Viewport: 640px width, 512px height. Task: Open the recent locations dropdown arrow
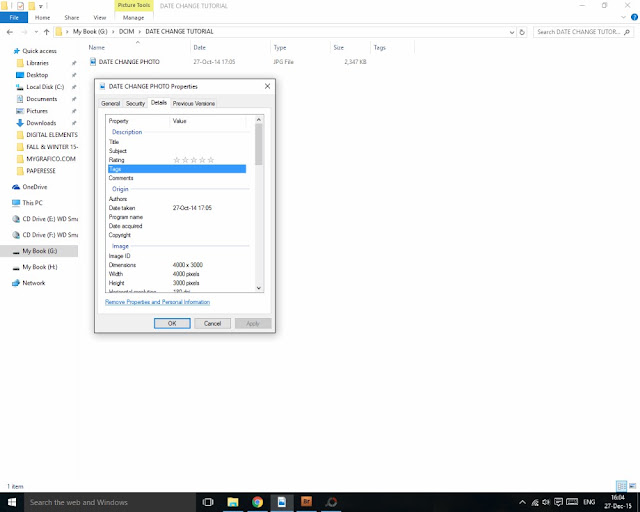(x=36, y=32)
